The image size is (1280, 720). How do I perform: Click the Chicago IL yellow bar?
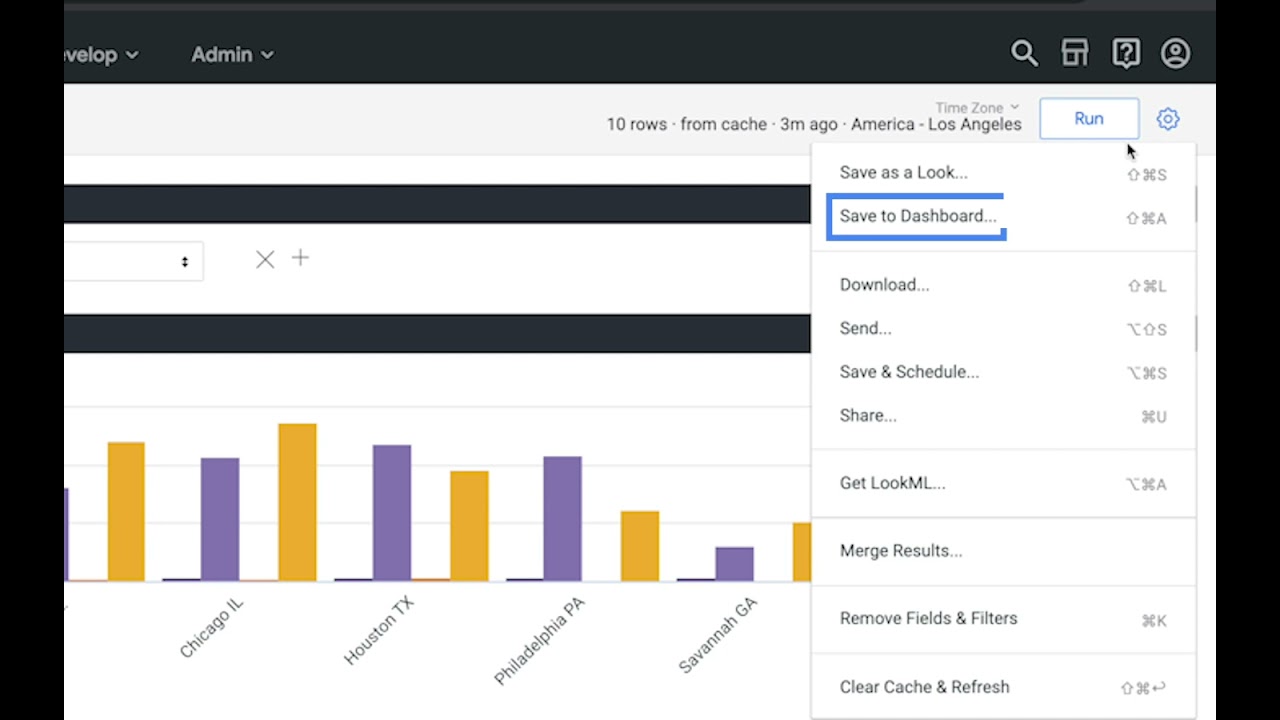[297, 502]
